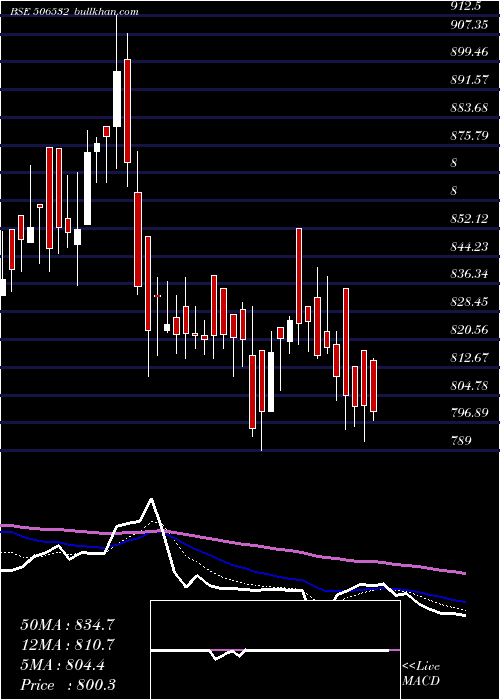Click the last red candlestick on the right
This screenshot has height=700, width=500.
pyautogui.click(x=374, y=386)
